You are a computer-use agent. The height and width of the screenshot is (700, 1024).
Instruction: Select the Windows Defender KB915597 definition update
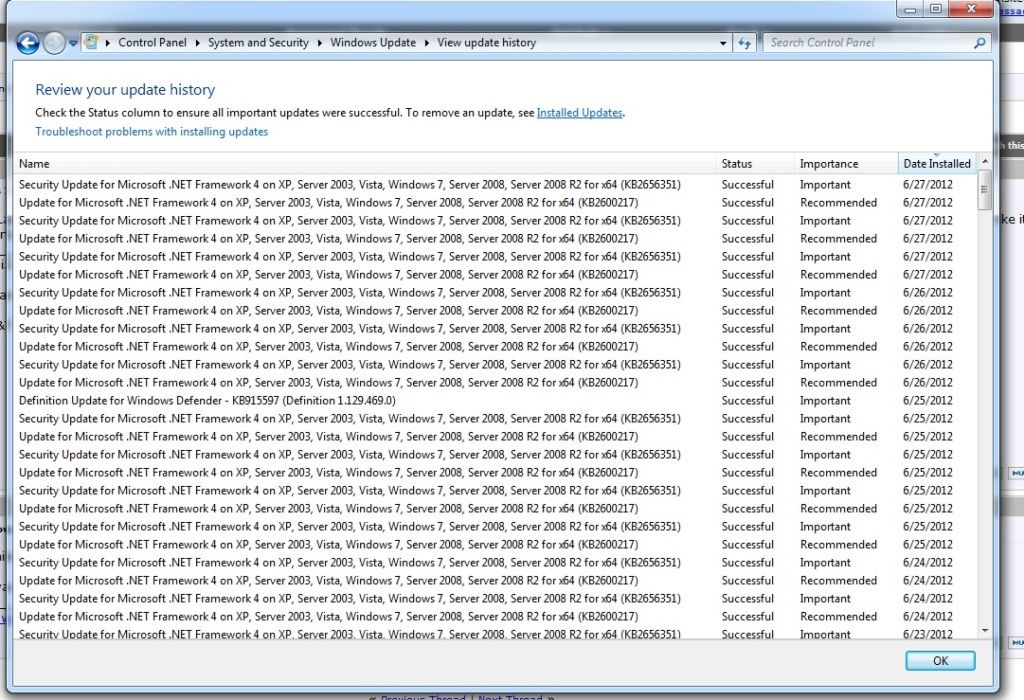[x=495, y=401]
